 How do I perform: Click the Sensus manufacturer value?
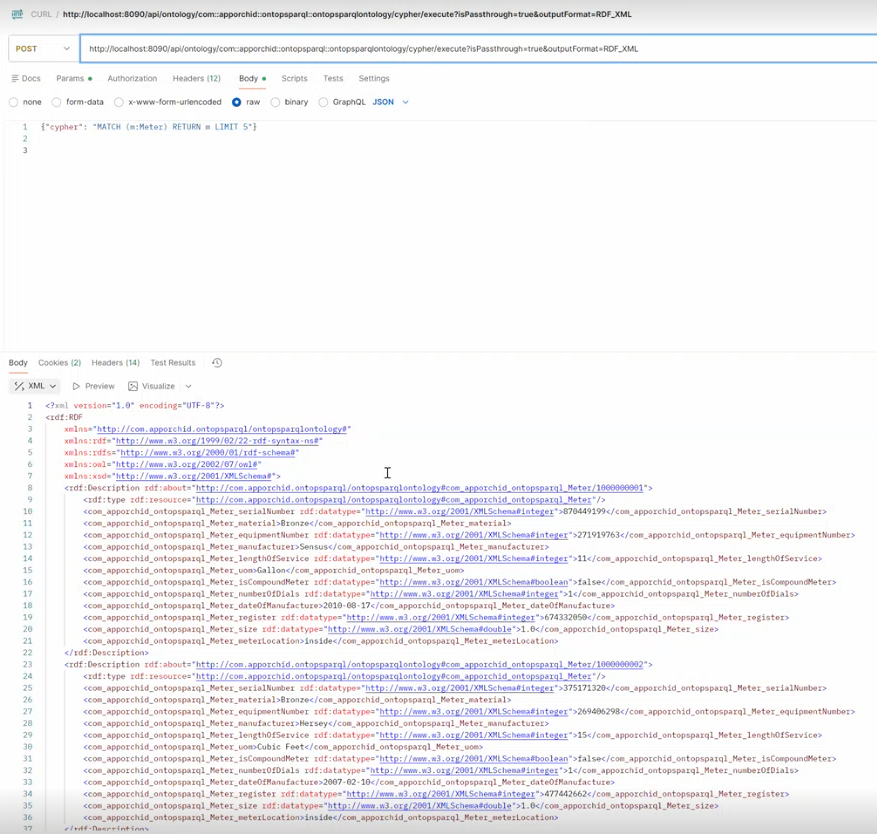pos(313,546)
